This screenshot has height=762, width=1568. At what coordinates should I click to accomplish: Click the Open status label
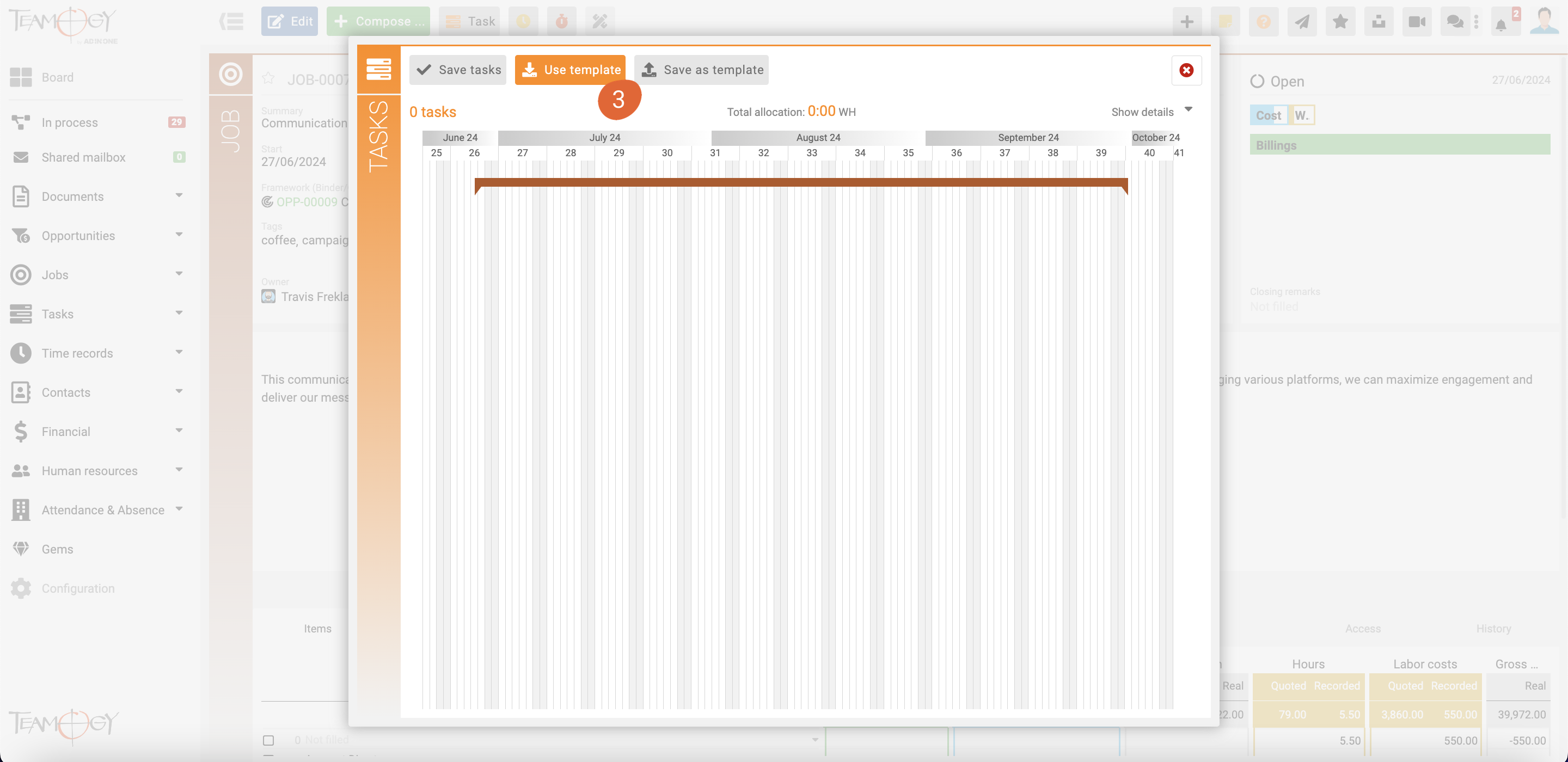pos(1287,82)
